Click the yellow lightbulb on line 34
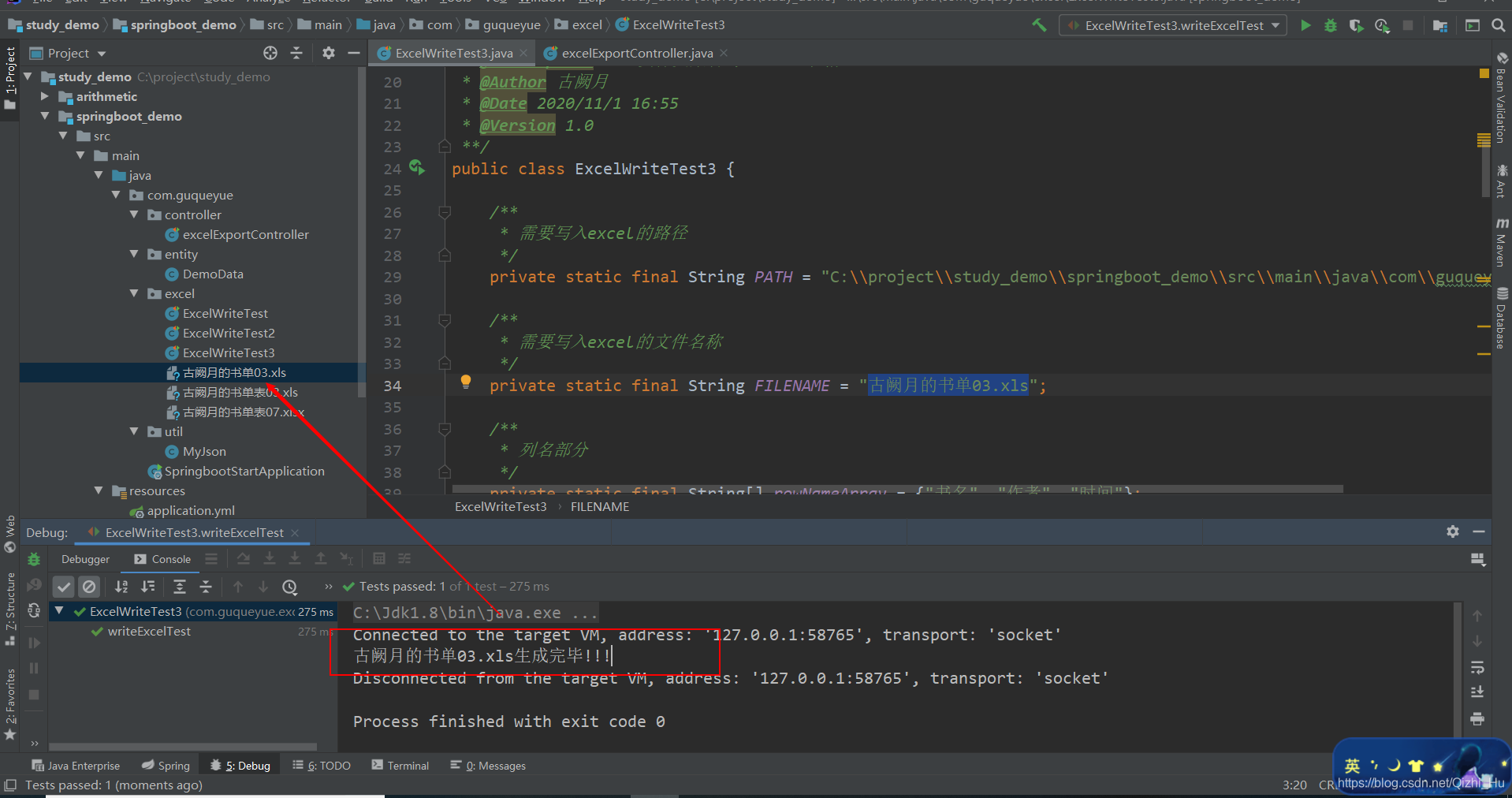1512x798 pixels. pos(466,382)
